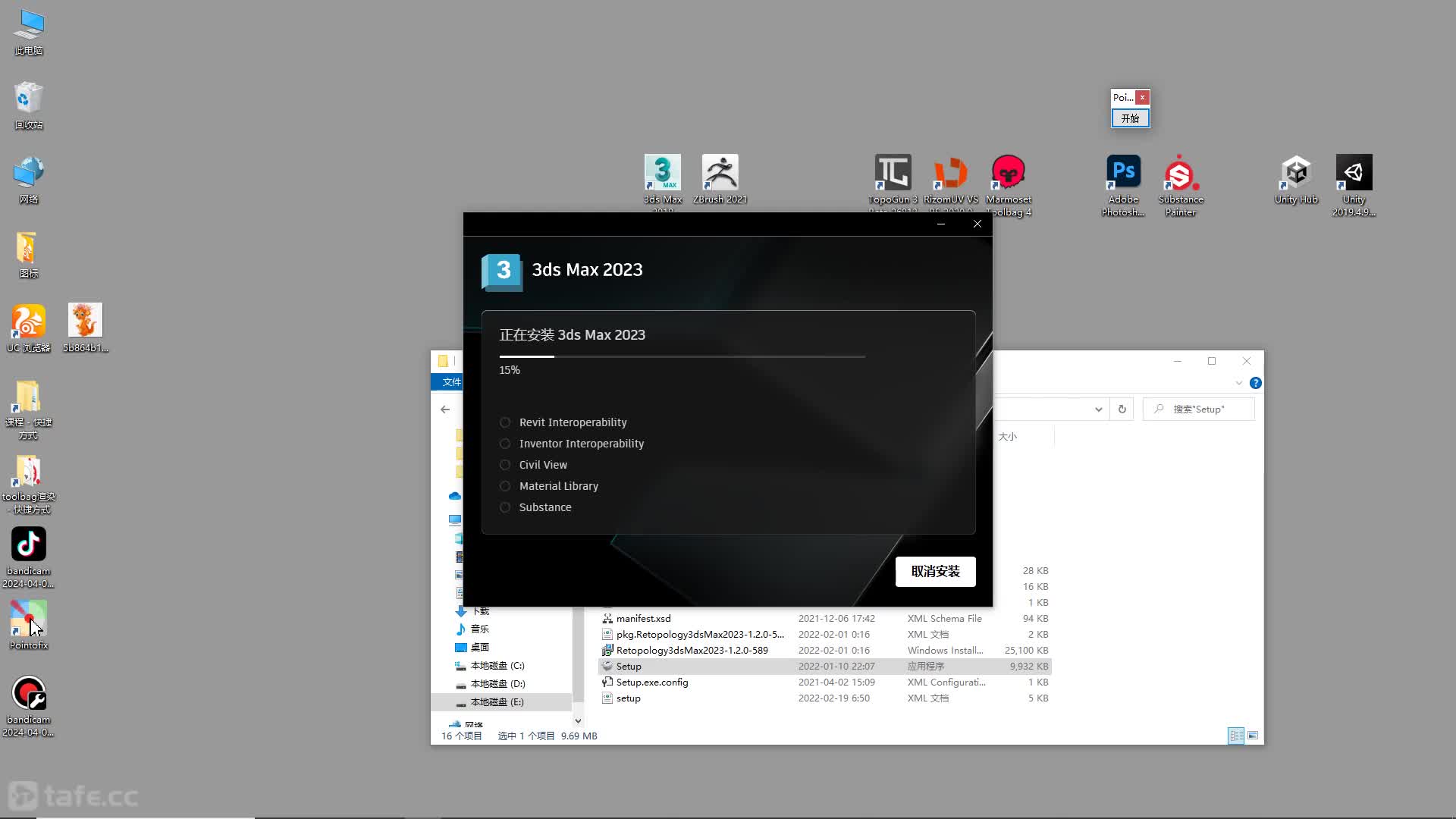1456x819 pixels.
Task: Click the Revit Interoperability status circle
Action: point(505,422)
